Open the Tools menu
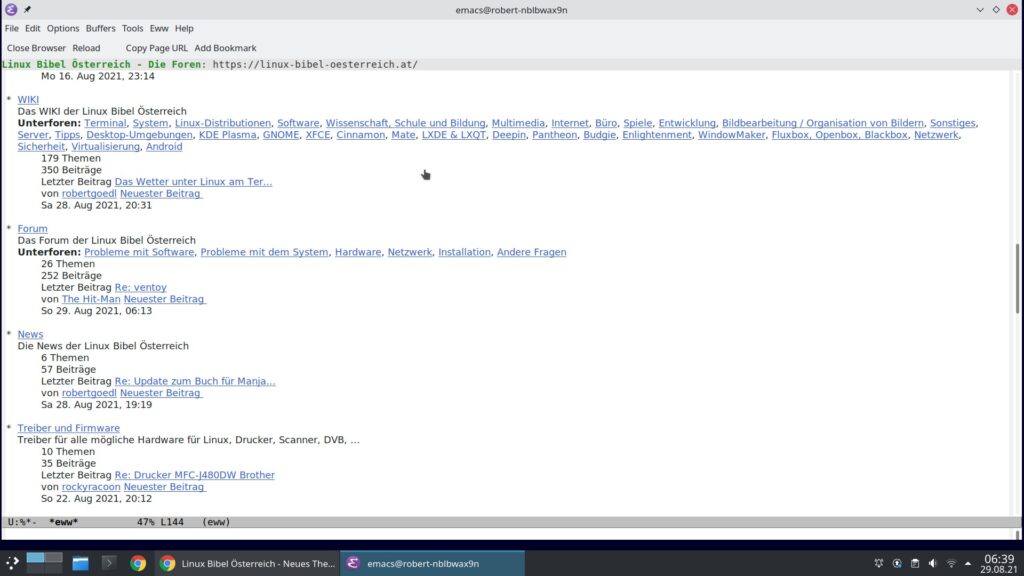 point(132,28)
